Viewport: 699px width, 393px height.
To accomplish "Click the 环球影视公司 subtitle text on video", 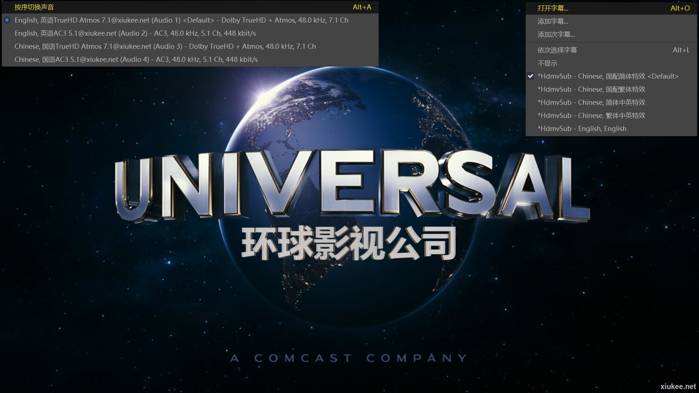I will [349, 243].
